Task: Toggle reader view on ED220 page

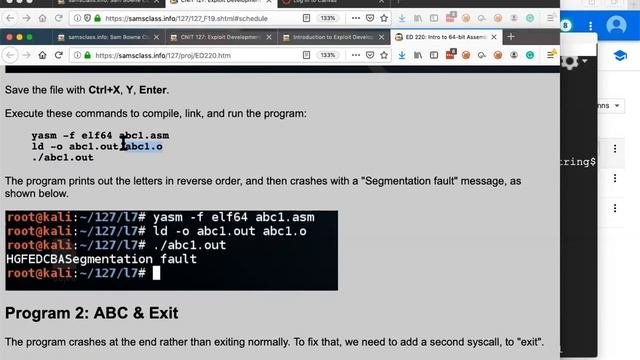Action: pyautogui.click(x=306, y=55)
